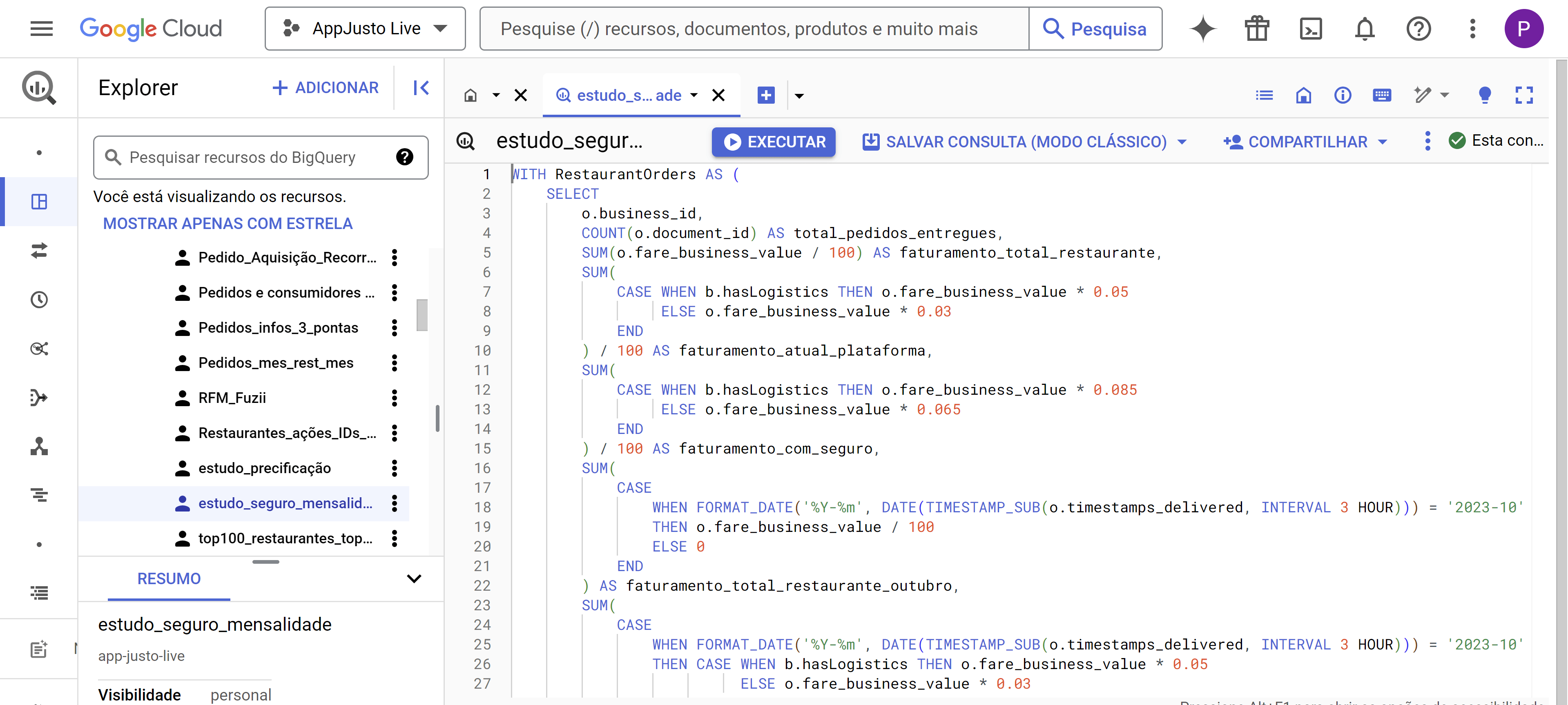Show keyboard shortcuts icon

(1382, 96)
